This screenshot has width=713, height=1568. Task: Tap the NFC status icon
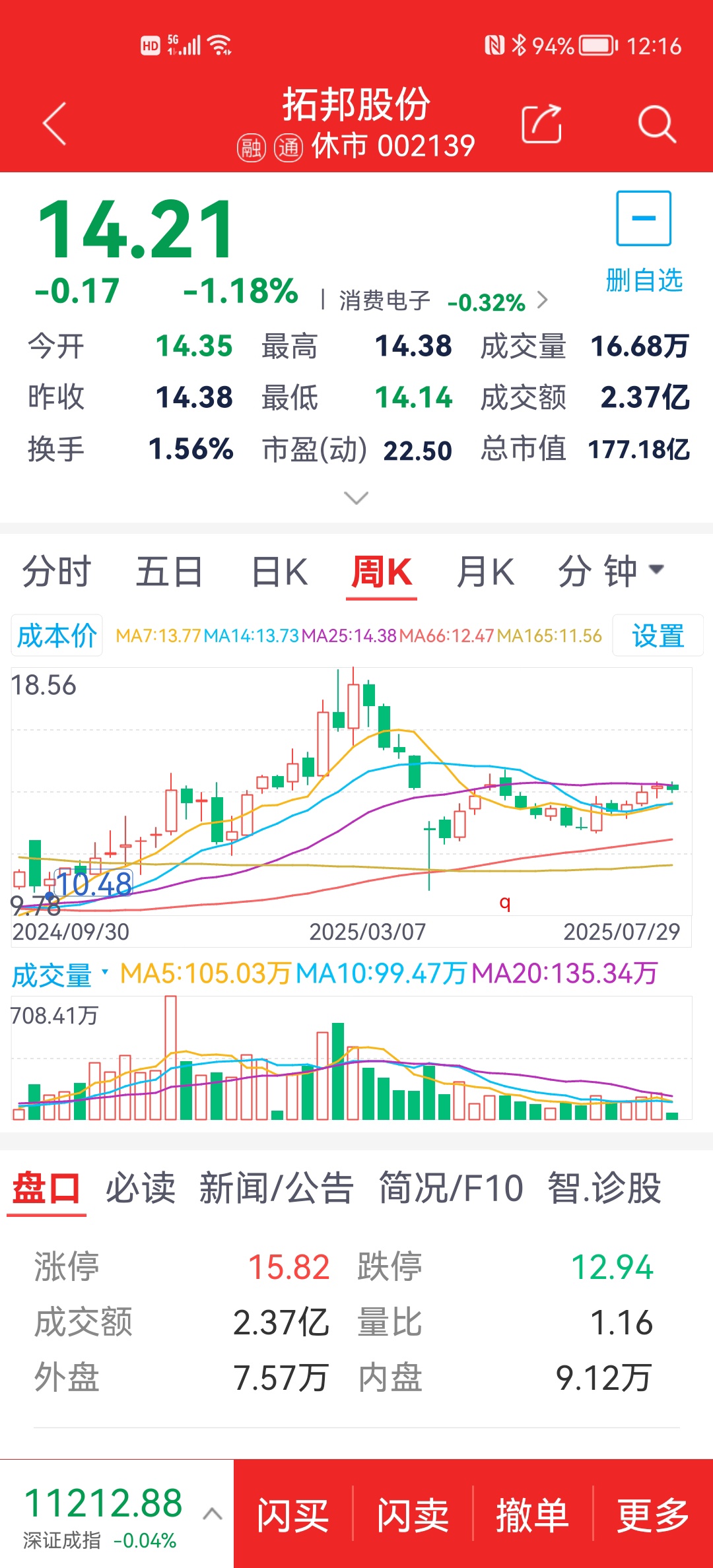coord(494,46)
